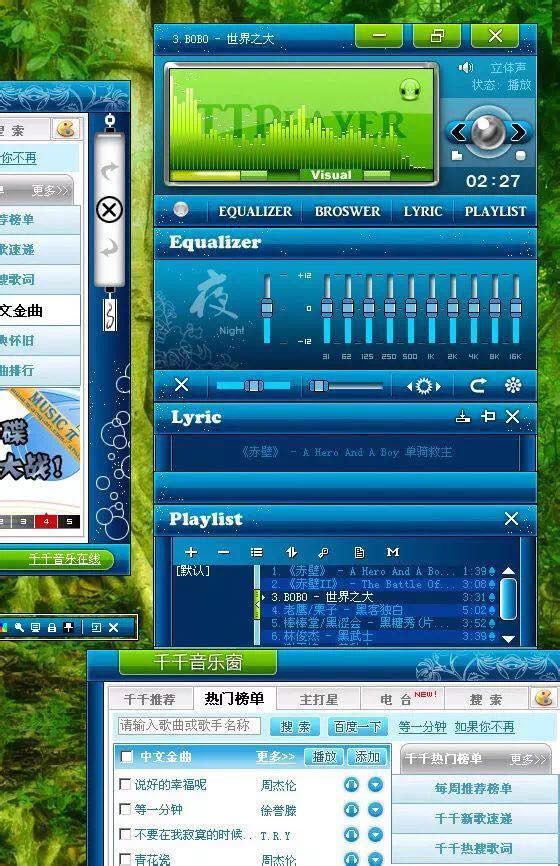Click the playlist scroll down arrow
560x866 pixels.
pos(508,638)
